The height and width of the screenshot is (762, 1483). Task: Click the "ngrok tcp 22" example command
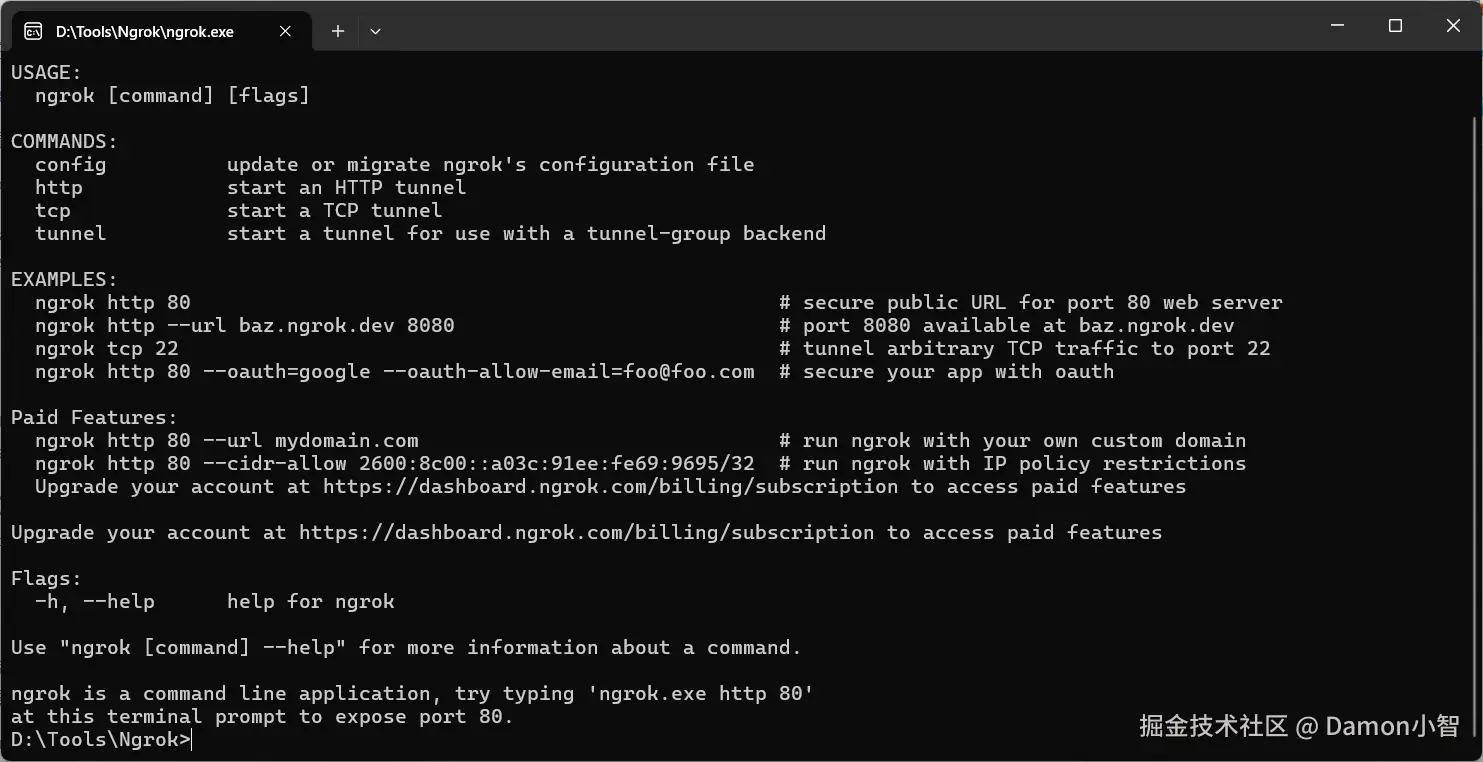106,349
